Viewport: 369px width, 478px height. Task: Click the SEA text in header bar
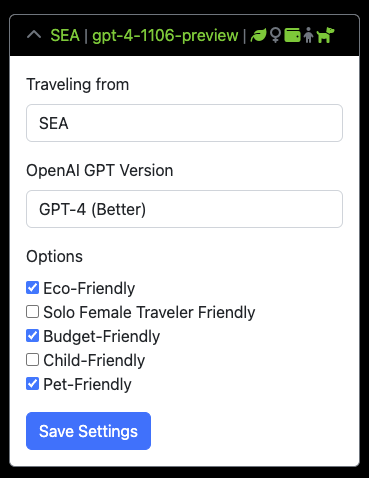[x=65, y=35]
